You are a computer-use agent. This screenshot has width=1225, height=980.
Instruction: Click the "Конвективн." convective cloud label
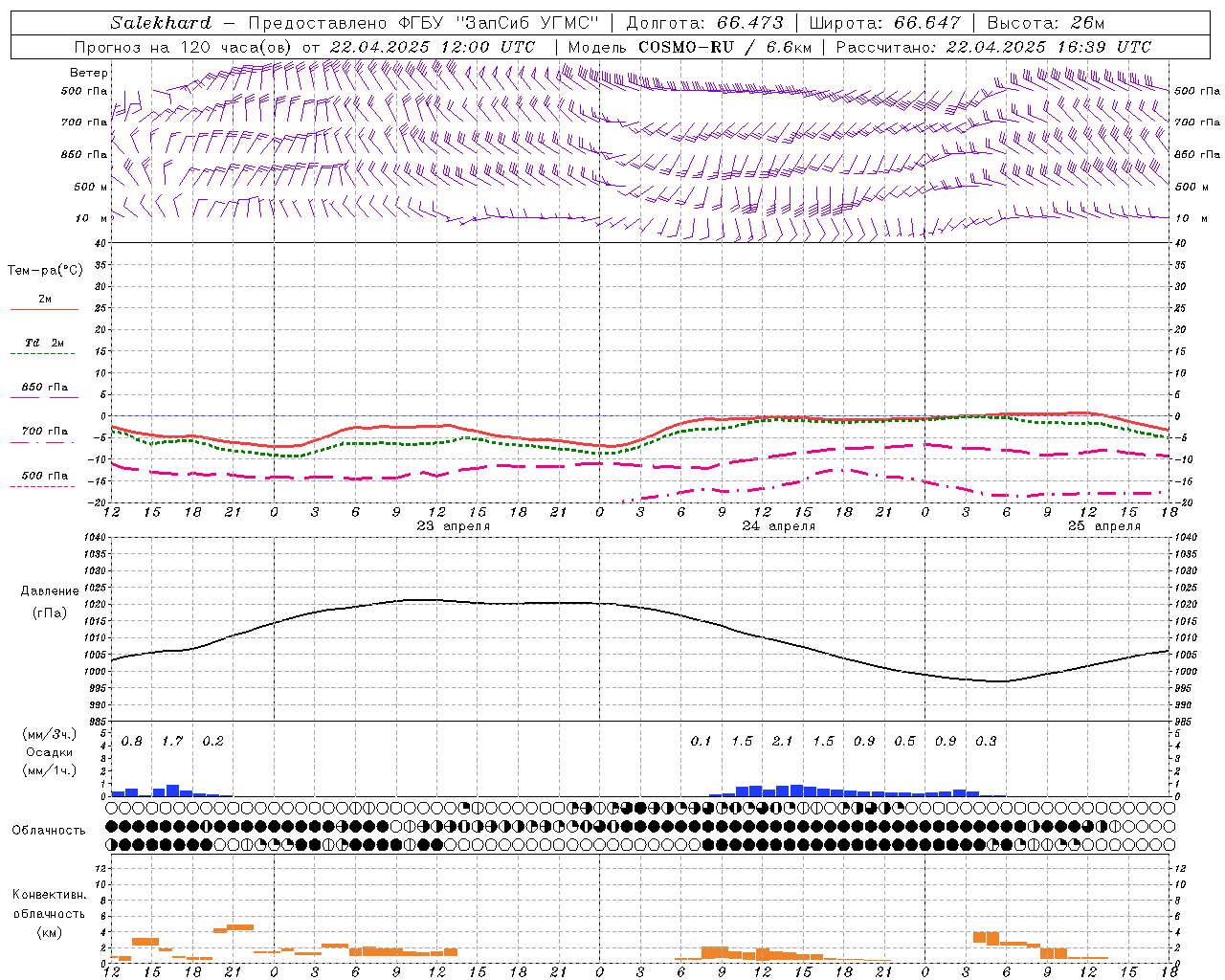pos(49,895)
